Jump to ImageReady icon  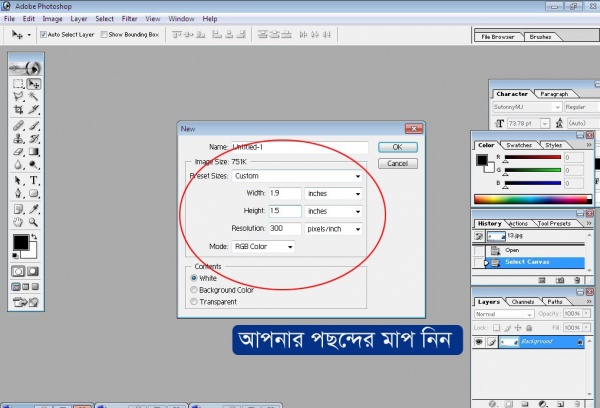(26, 302)
